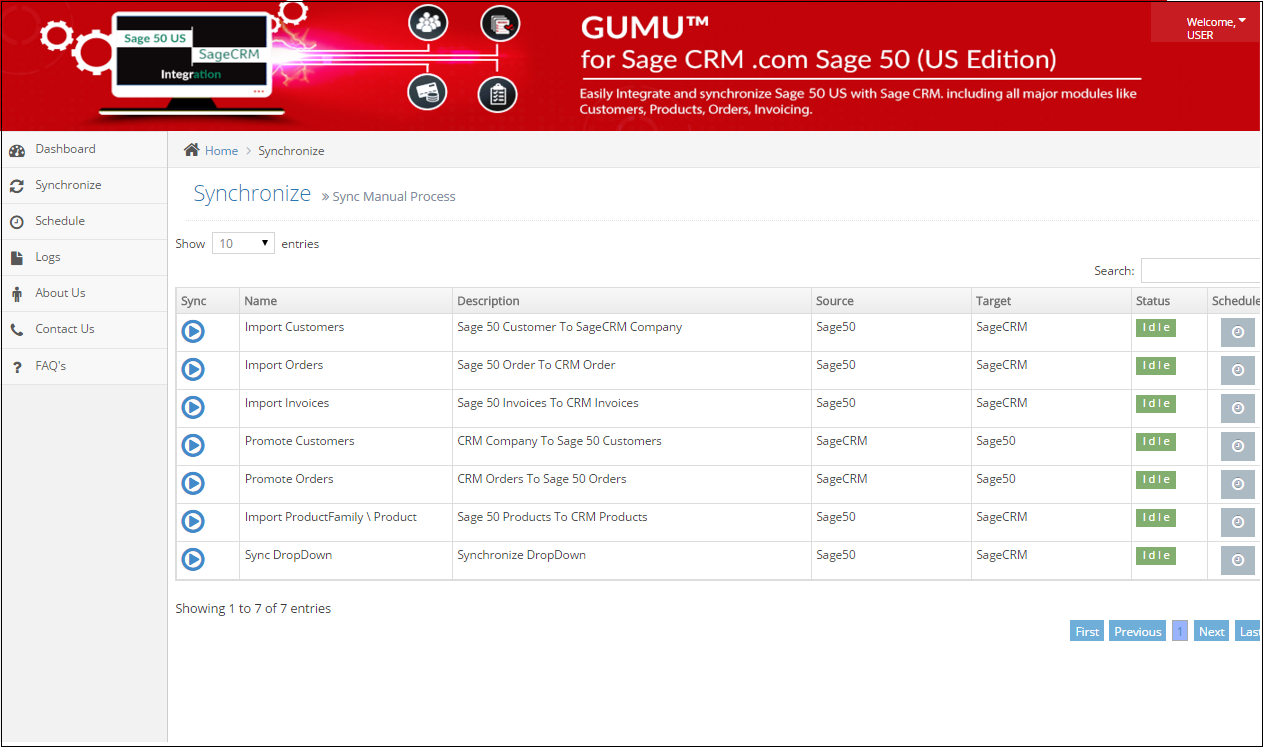Sort table by Name column header
The width and height of the screenshot is (1269, 748).
tap(346, 301)
